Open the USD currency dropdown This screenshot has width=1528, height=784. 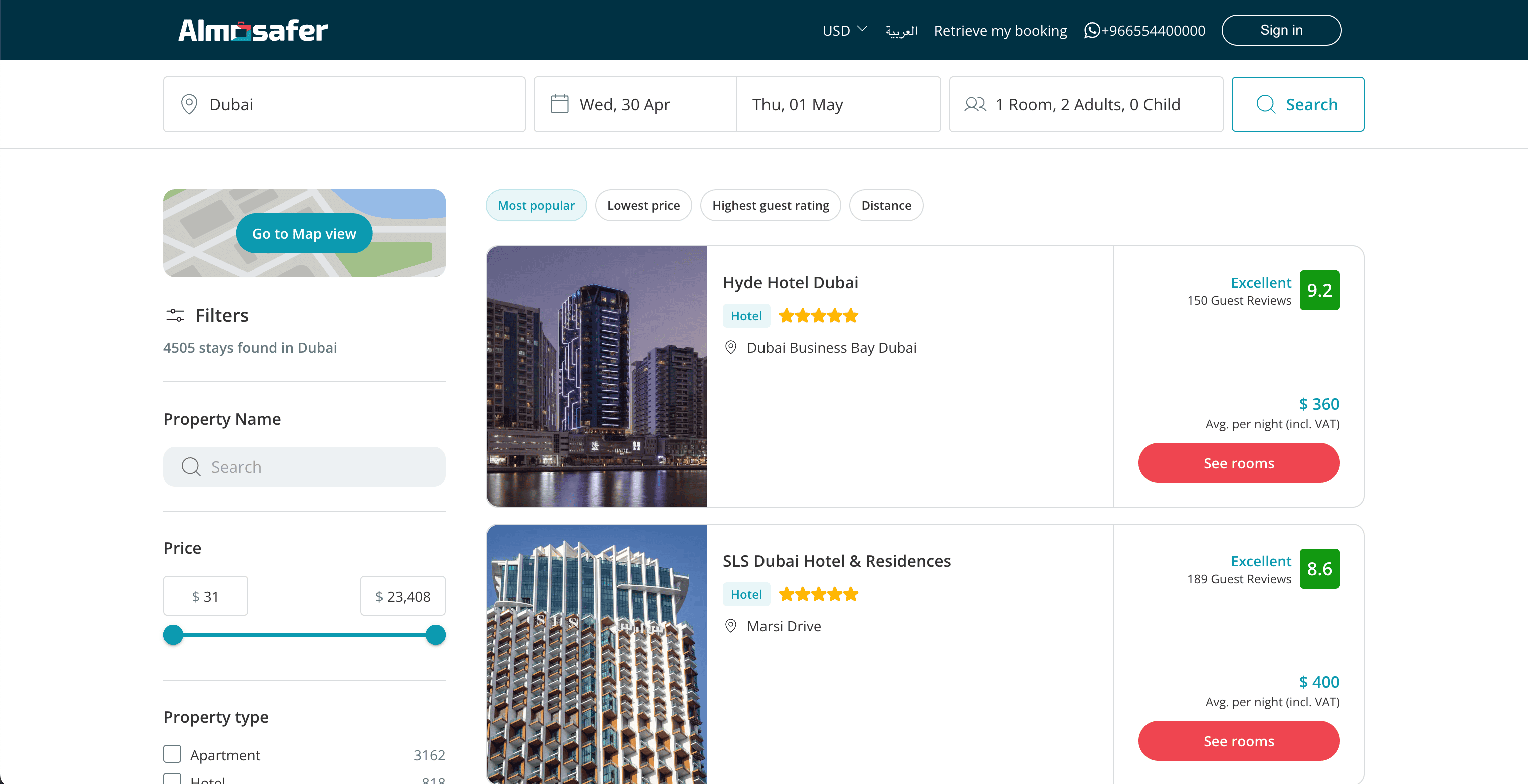tap(844, 30)
